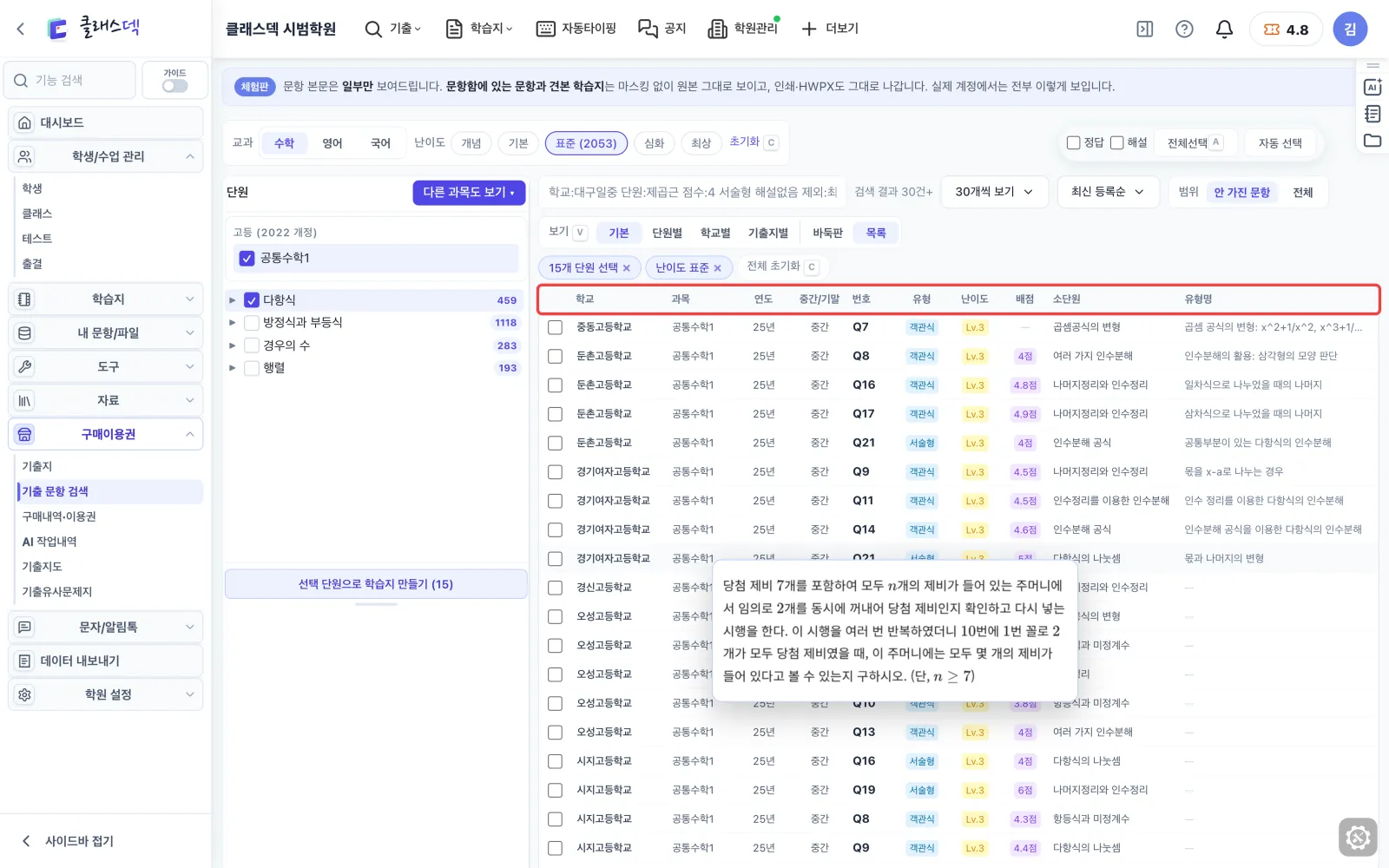Open the AI panel icon on right rail
This screenshot has height=868, width=1389.
pyautogui.click(x=1373, y=87)
